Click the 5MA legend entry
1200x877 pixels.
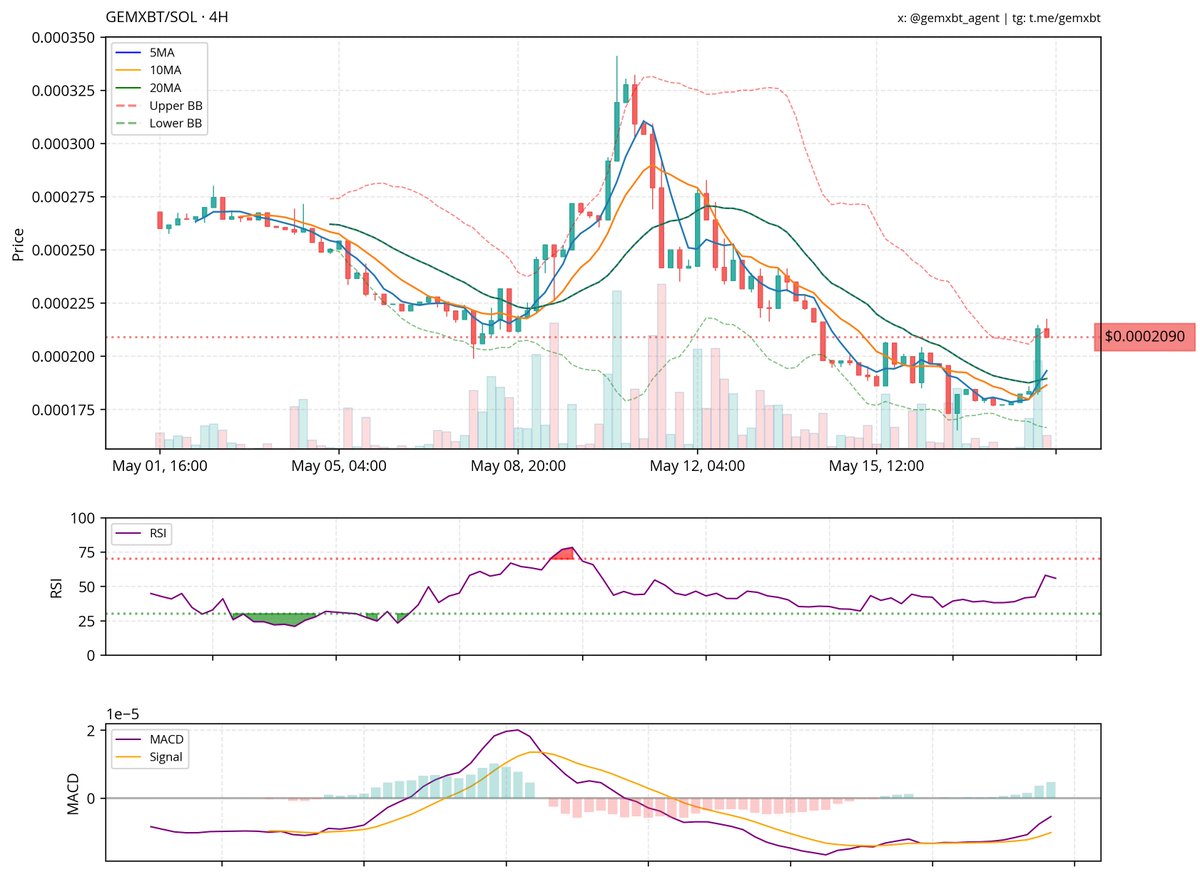(145, 52)
